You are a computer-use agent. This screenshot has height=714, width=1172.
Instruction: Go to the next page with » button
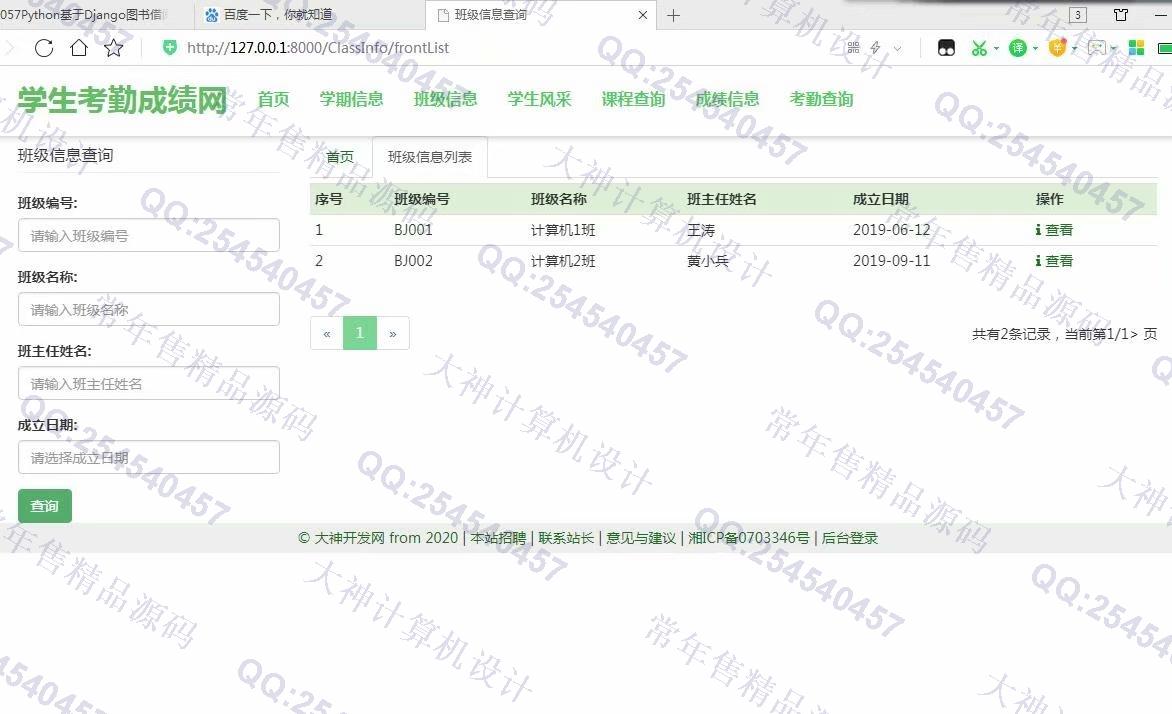[x=392, y=334]
